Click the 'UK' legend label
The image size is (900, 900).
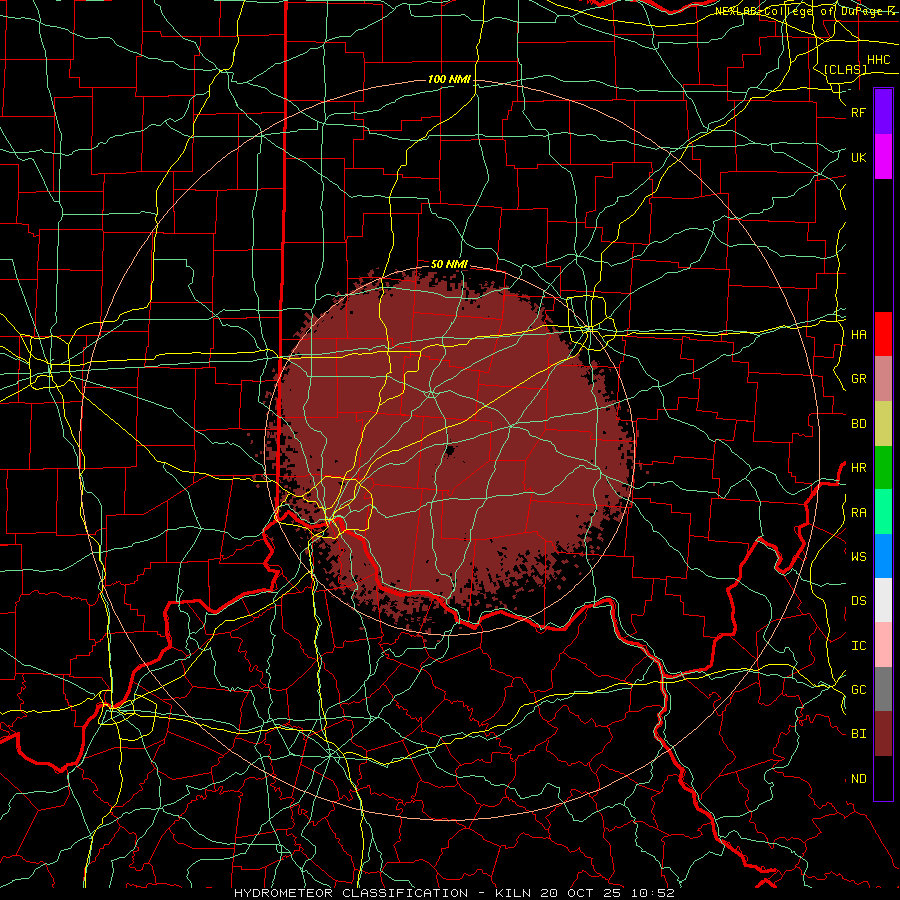(858, 157)
